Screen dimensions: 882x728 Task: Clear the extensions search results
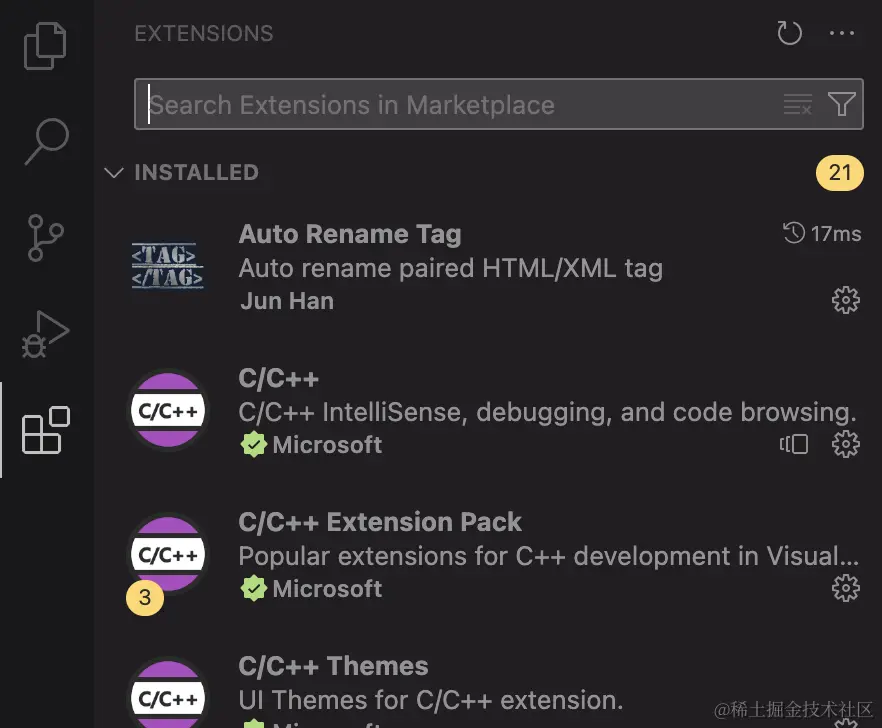pos(797,104)
